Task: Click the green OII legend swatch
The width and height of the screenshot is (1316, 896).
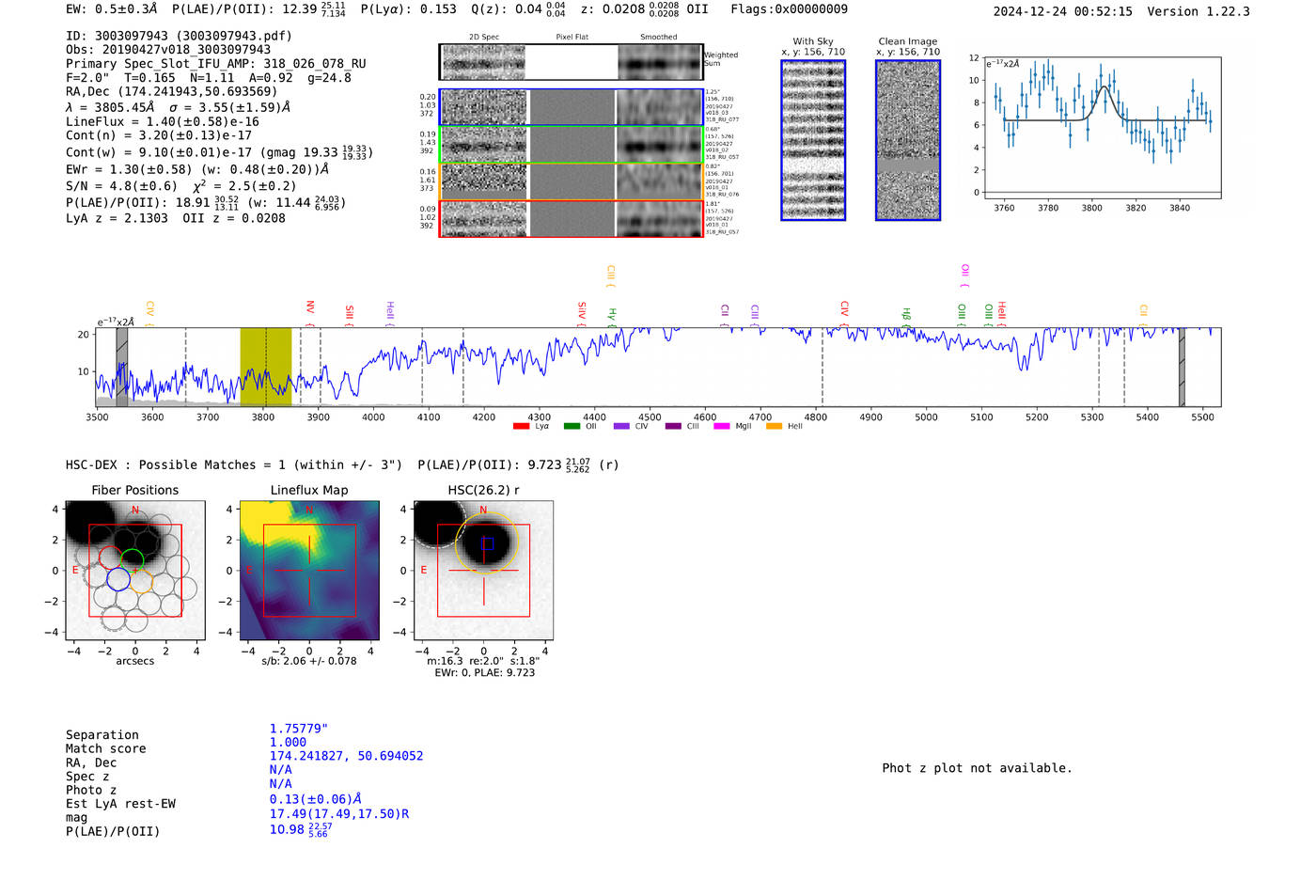Action: click(572, 427)
